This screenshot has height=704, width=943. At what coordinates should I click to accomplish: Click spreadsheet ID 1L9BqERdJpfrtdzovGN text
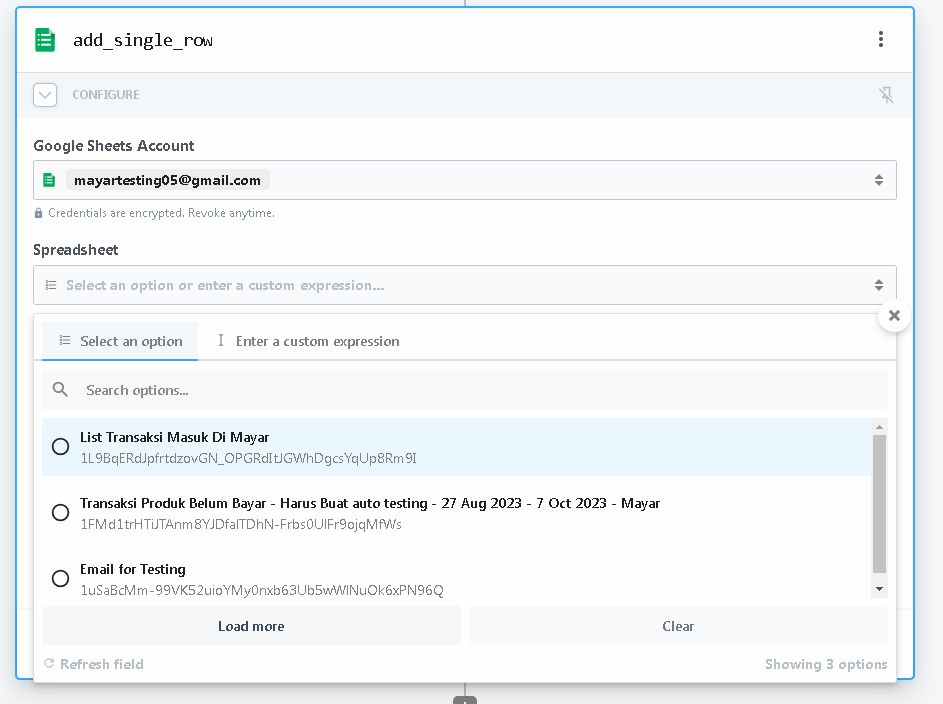pyautogui.click(x=248, y=459)
